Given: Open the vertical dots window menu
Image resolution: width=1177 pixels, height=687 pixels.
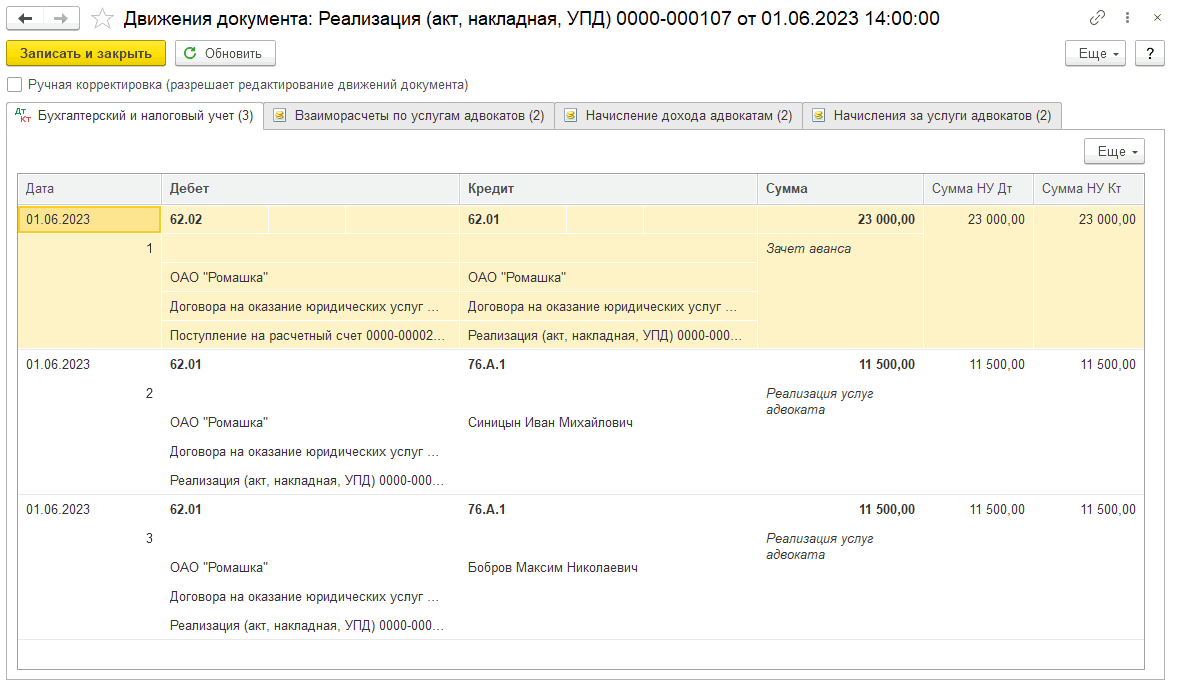Looking at the screenshot, I should (1129, 19).
